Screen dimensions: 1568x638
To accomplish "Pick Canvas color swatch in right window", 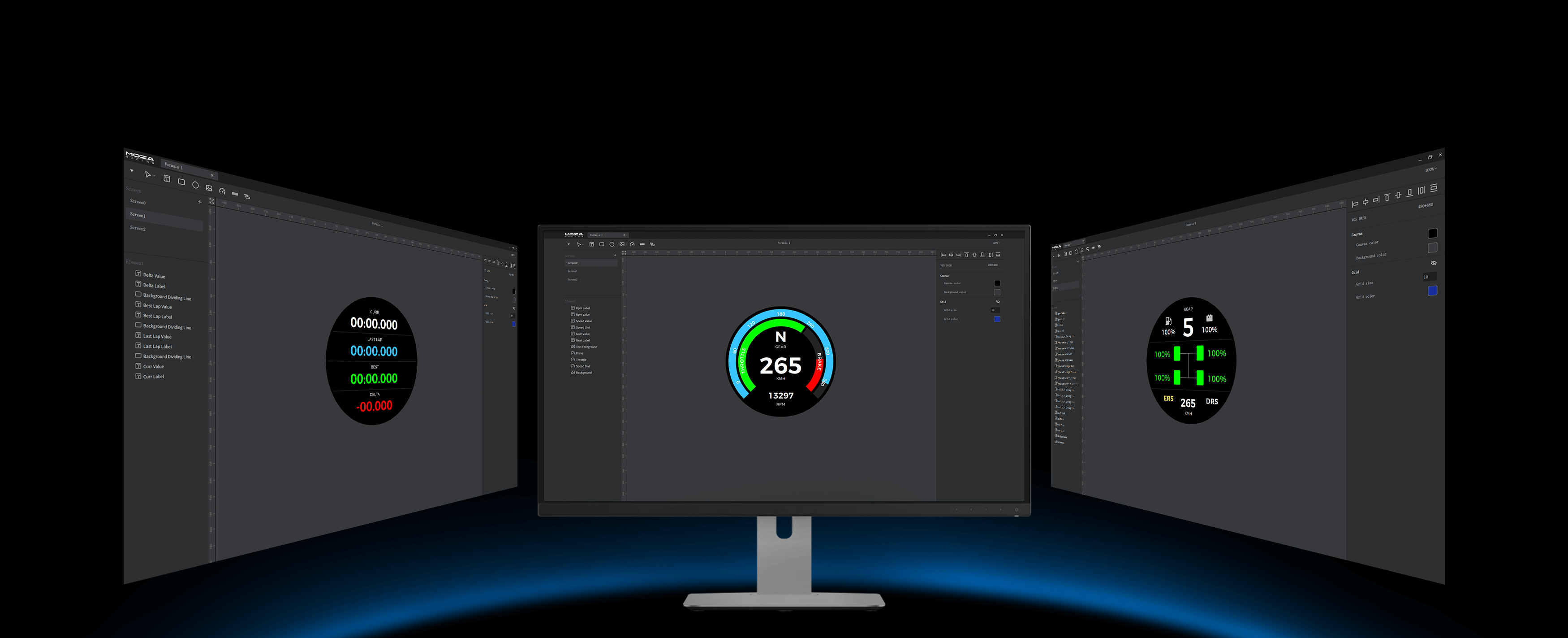I will click(x=1432, y=234).
